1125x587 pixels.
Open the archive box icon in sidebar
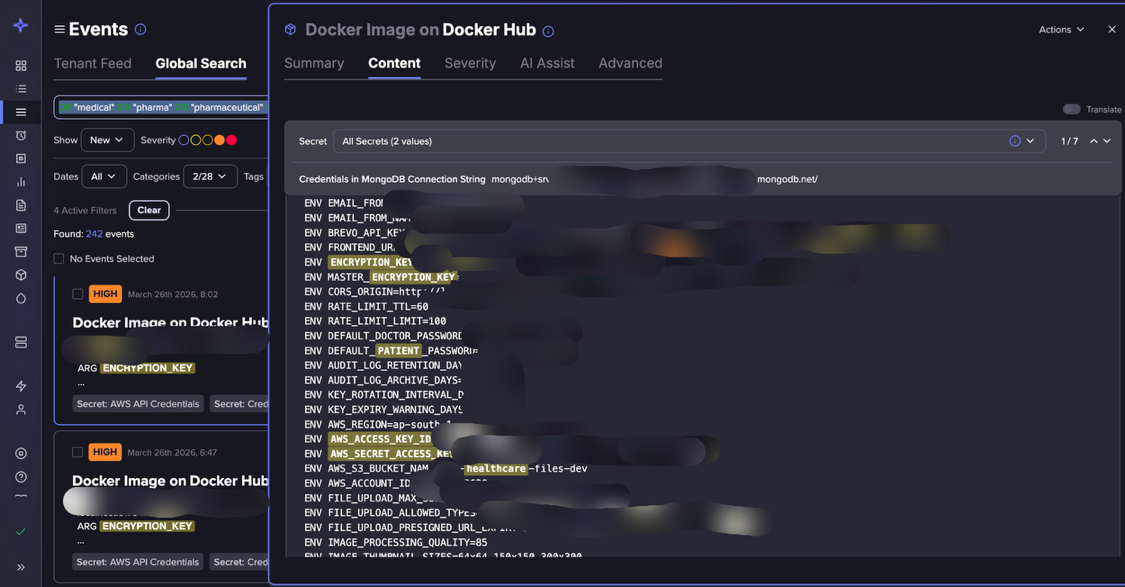(21, 251)
